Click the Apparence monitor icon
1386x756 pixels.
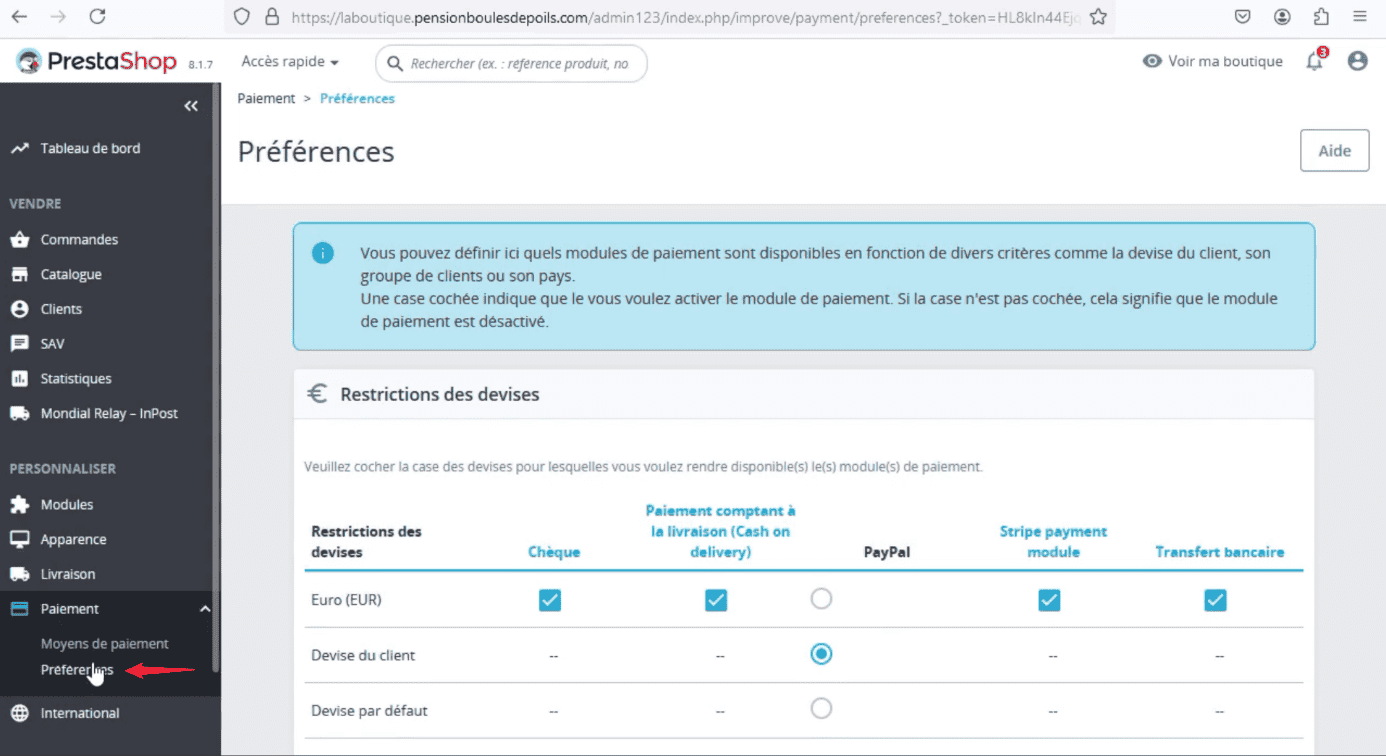[x=19, y=539]
